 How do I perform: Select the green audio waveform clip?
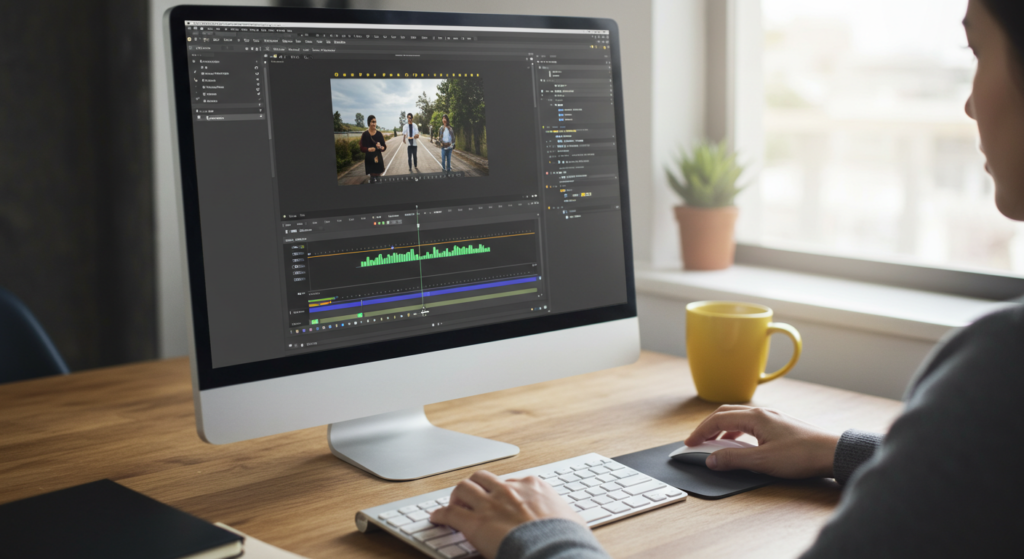[x=425, y=255]
